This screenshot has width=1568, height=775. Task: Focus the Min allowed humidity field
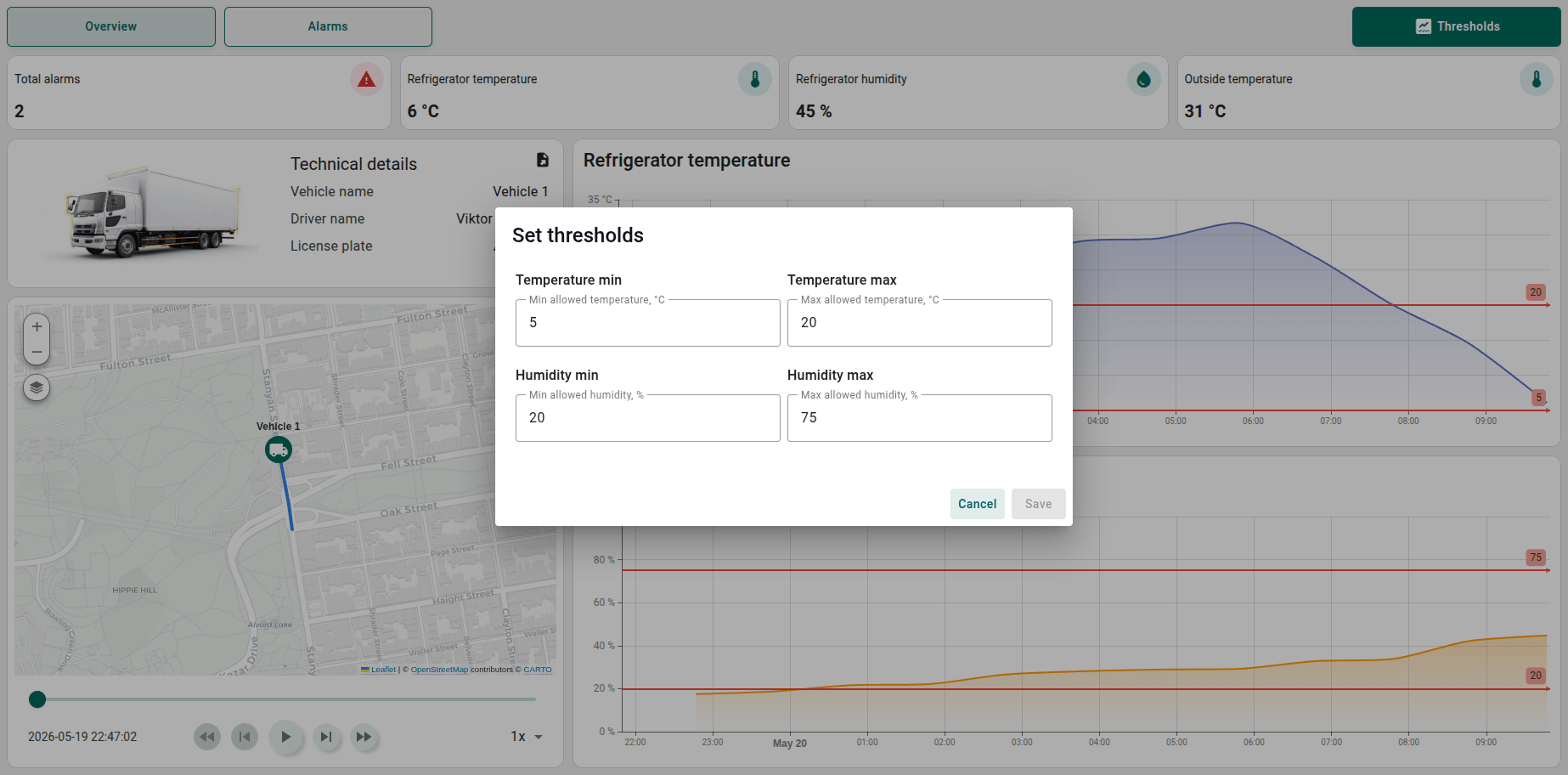click(648, 418)
